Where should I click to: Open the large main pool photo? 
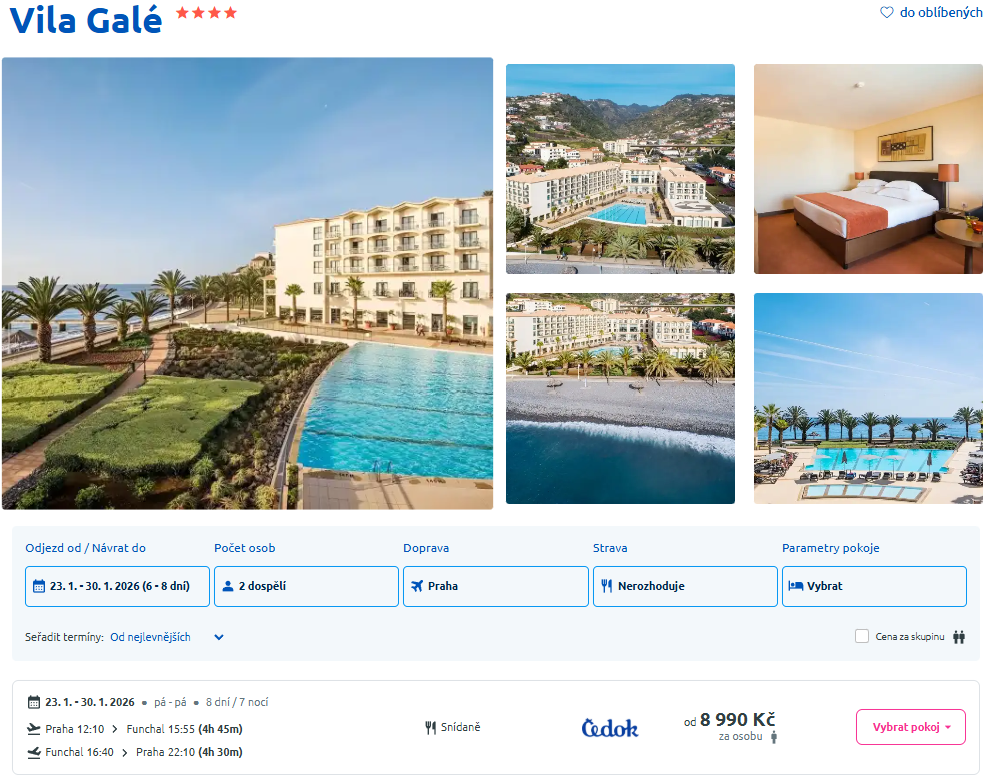click(248, 284)
